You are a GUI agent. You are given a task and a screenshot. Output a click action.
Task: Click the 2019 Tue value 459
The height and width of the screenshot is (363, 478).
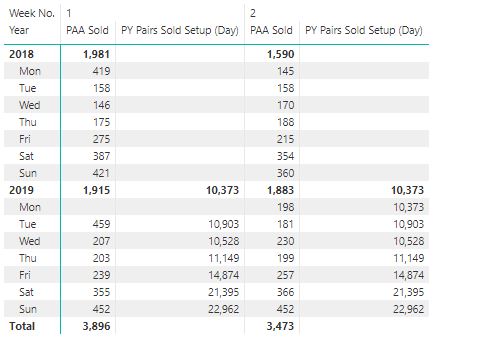pos(101,224)
